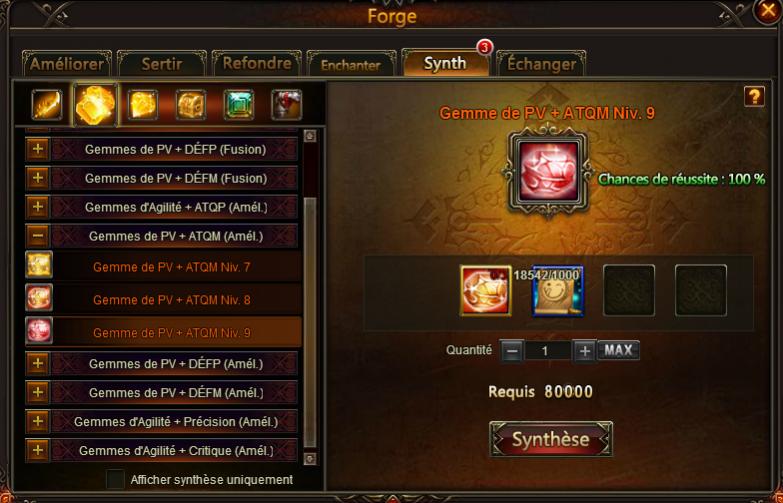783x503 pixels.
Task: Enable Afficher synthèse uniquement checkbox
Action: tap(115, 480)
